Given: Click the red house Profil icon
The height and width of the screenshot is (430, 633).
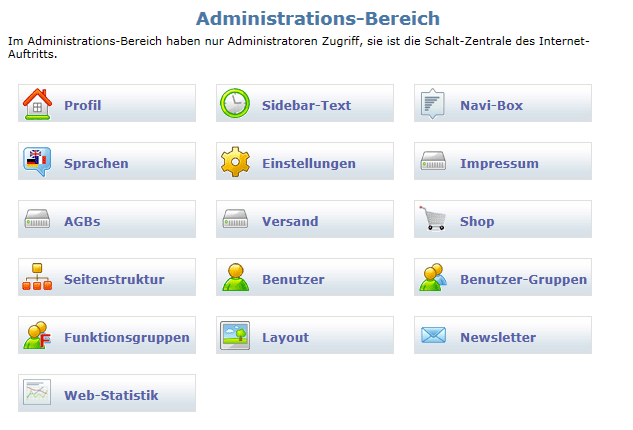Looking at the screenshot, I should pyautogui.click(x=37, y=104).
